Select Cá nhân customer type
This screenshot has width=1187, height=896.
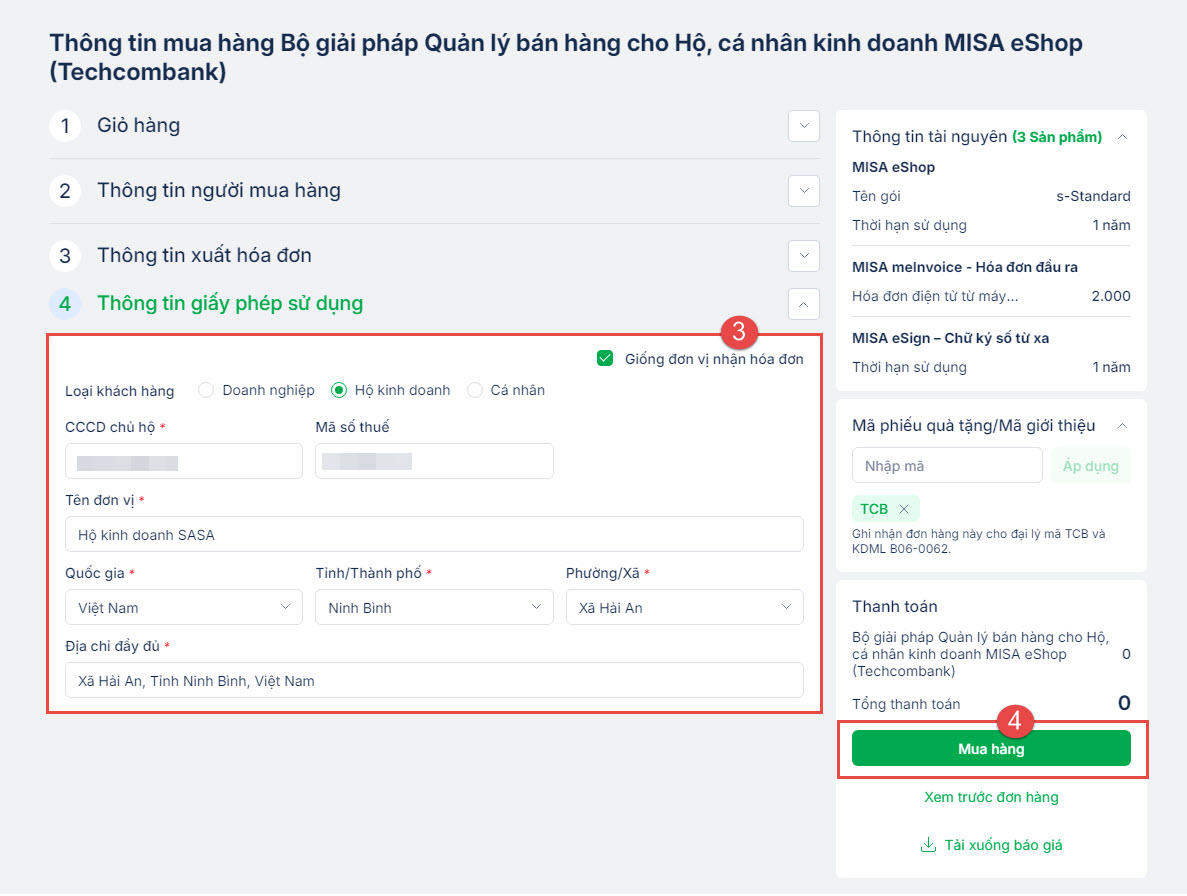(x=475, y=390)
